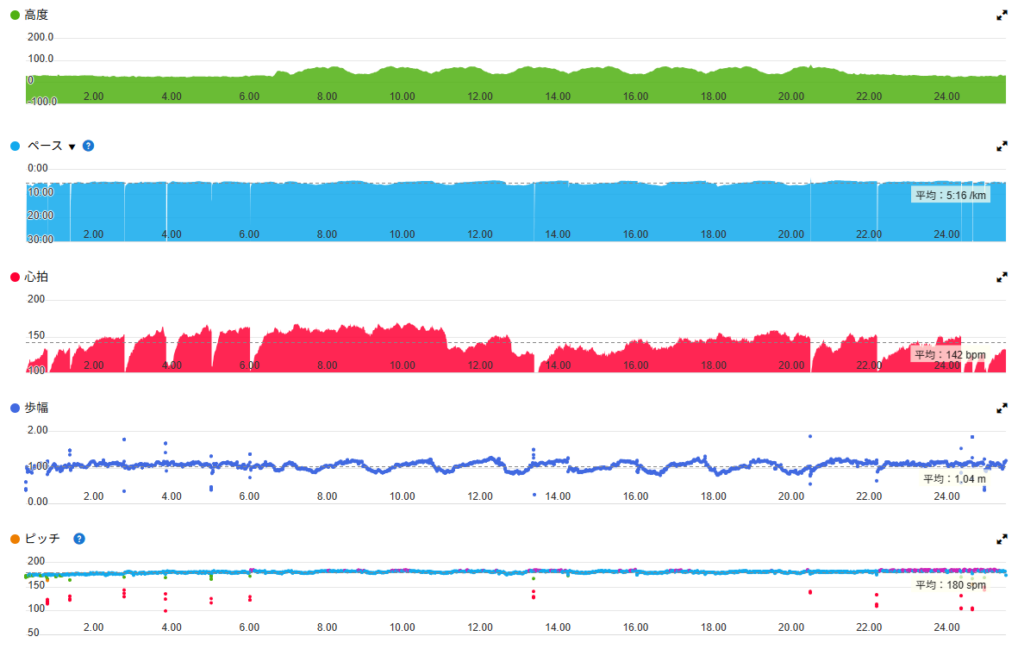Viewport: 1024px width, 649px height.
Task: Expand the 高度 elevation chart to fullscreen
Action: pos(1001,15)
